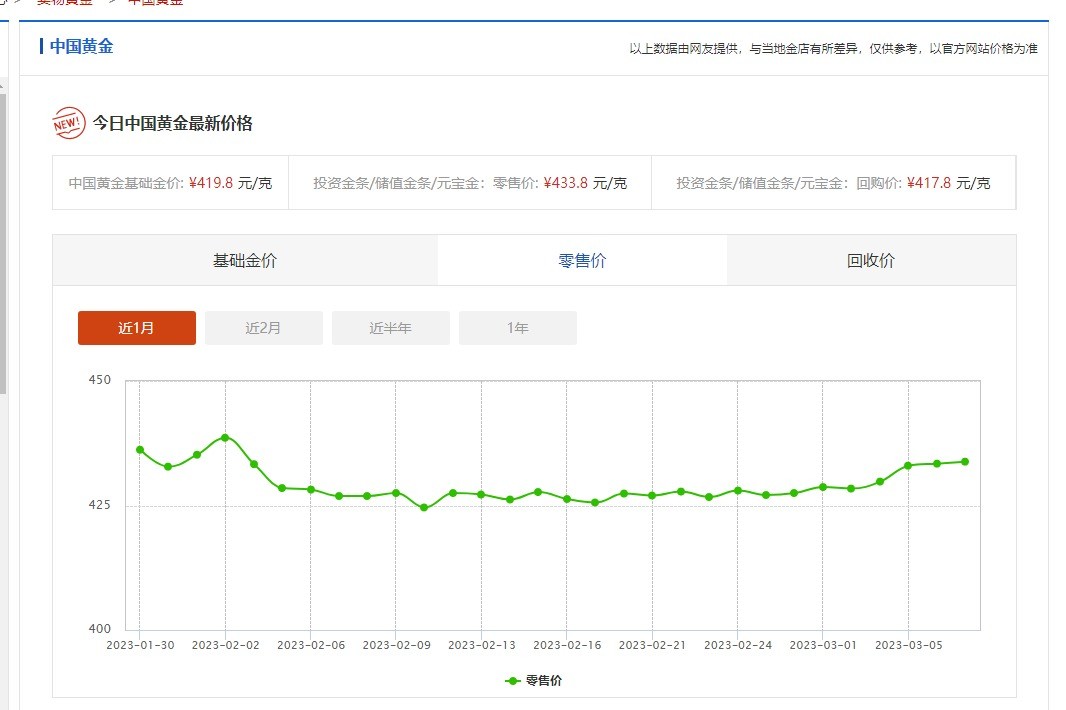Select the 近1月 range button

point(137,328)
